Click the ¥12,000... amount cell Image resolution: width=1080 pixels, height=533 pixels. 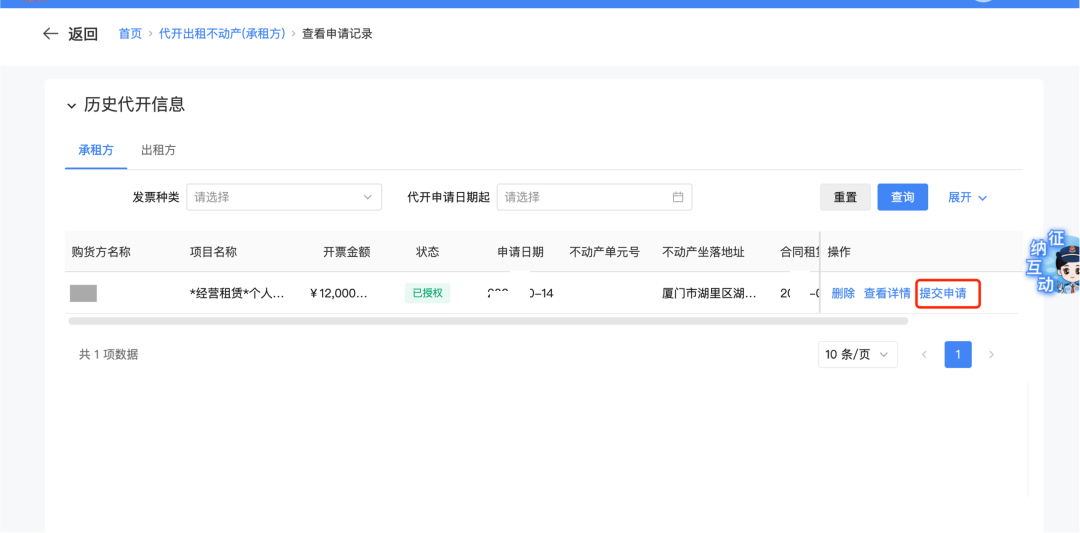(339, 293)
